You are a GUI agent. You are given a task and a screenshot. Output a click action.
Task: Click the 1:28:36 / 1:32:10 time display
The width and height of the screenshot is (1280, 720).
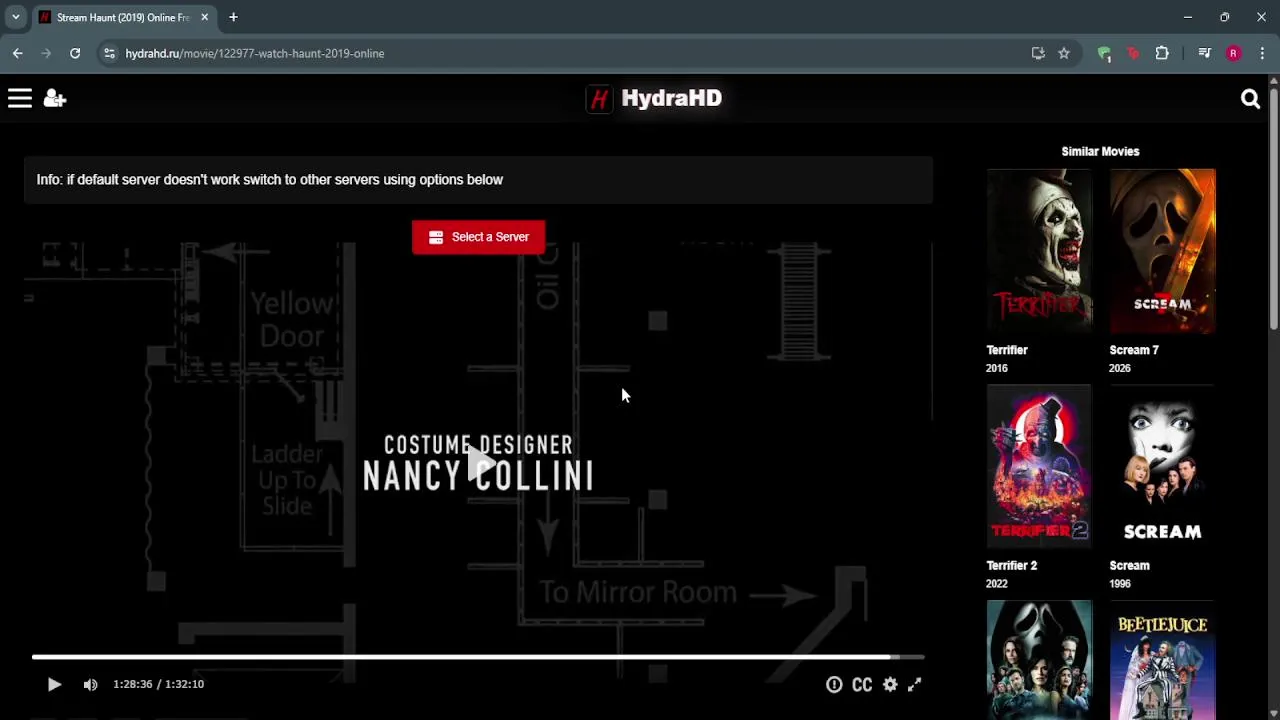[158, 684]
